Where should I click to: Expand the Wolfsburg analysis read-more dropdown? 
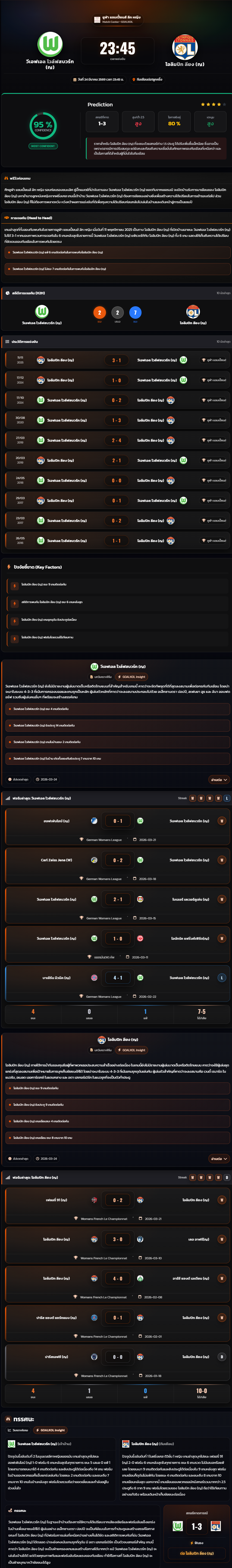tap(218, 779)
